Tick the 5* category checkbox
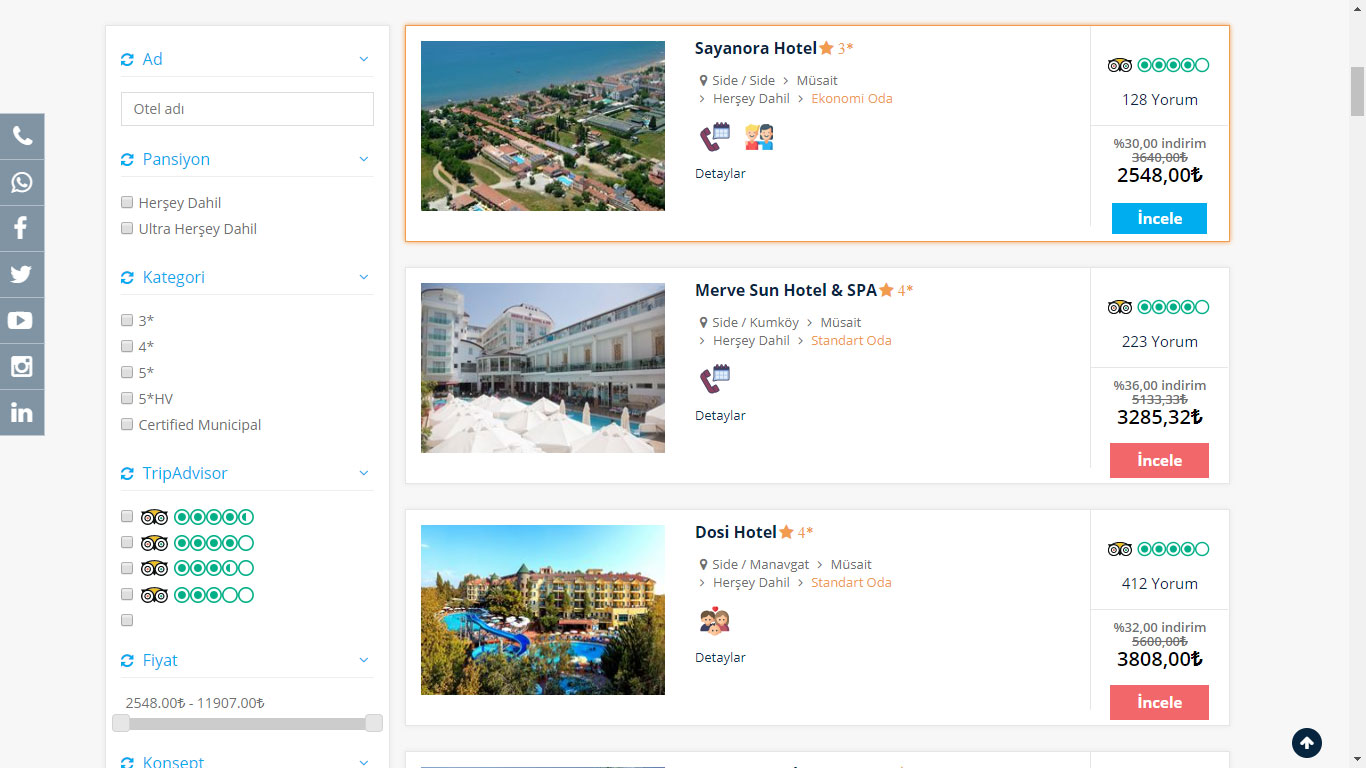 pyautogui.click(x=127, y=372)
